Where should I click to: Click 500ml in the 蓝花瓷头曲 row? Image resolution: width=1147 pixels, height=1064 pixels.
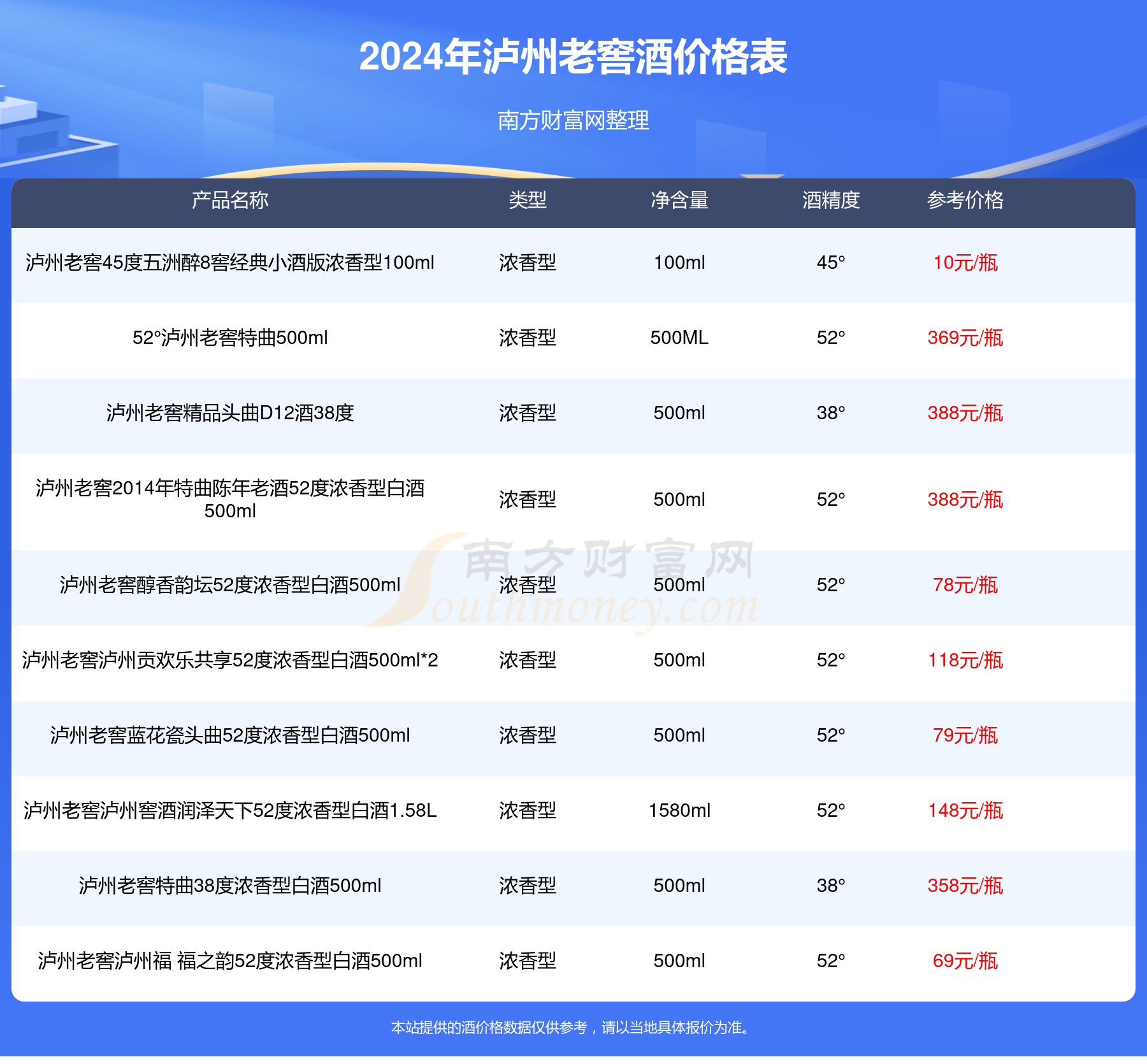(x=679, y=735)
